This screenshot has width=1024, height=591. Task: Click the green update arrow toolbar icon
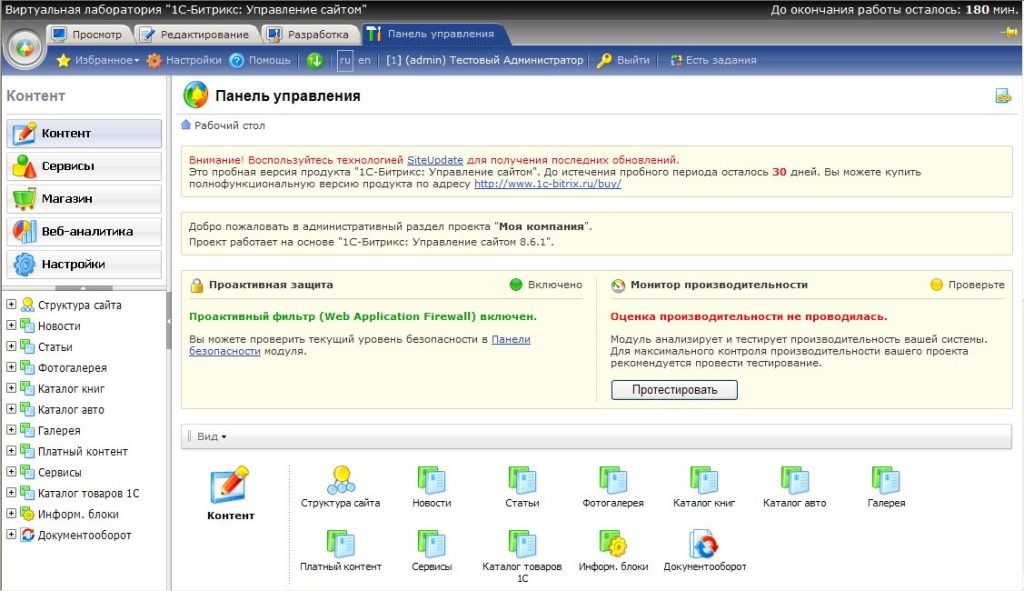tap(315, 60)
